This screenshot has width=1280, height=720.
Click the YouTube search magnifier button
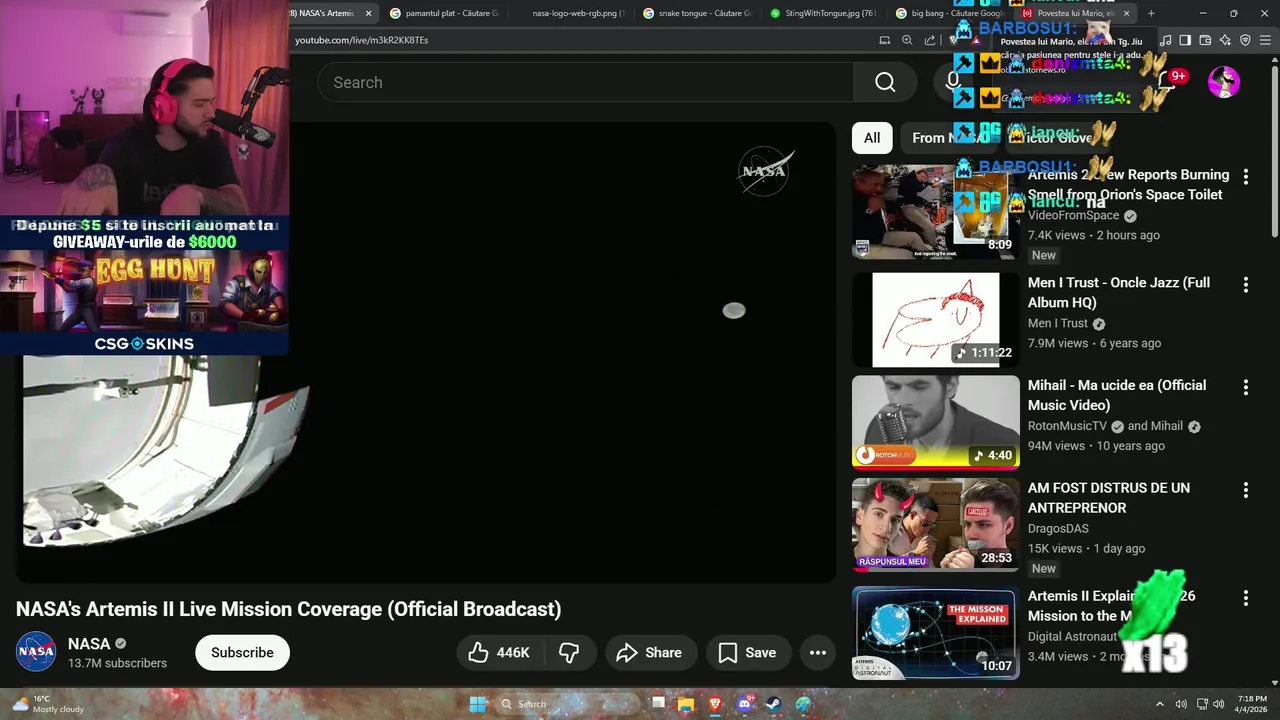[x=885, y=82]
